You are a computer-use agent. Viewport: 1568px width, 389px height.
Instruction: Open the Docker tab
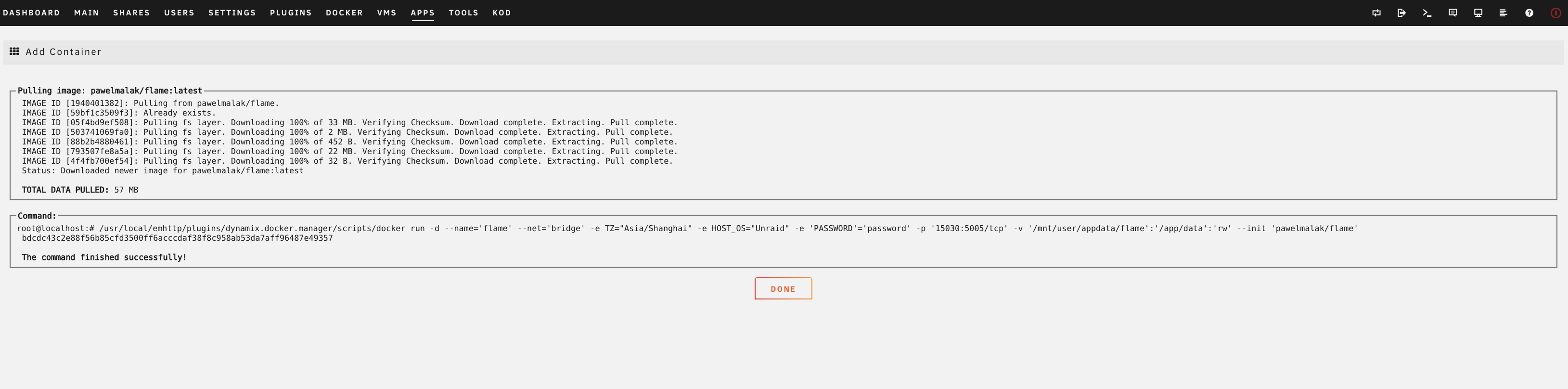coord(344,13)
